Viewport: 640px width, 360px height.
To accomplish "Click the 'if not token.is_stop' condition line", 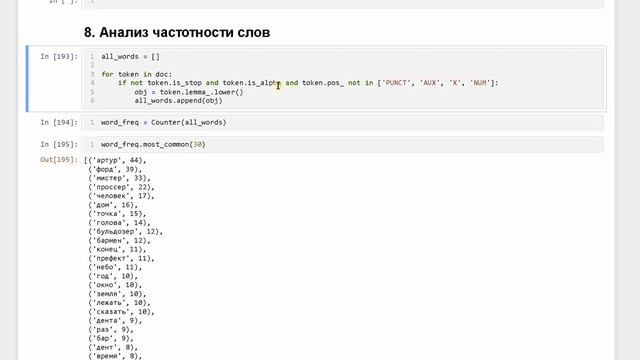I will pos(308,83).
